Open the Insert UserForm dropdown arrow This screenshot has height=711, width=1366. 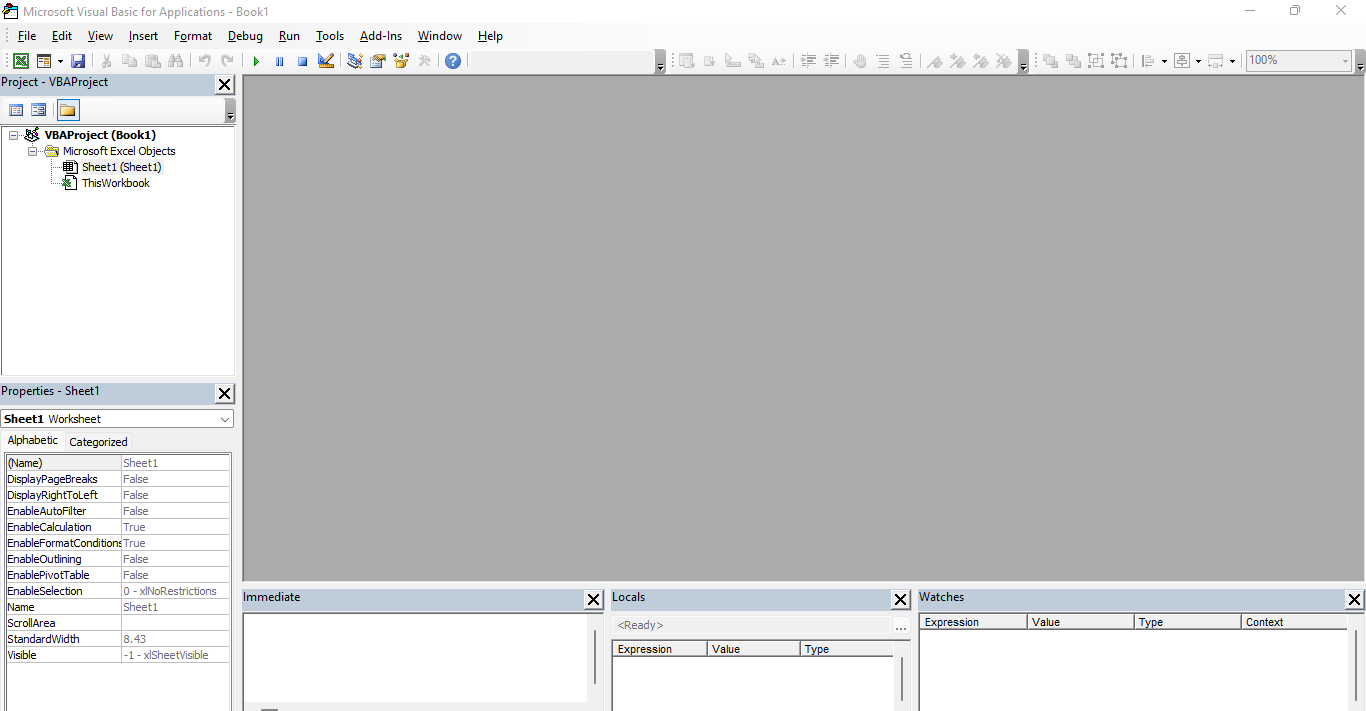pyautogui.click(x=58, y=60)
